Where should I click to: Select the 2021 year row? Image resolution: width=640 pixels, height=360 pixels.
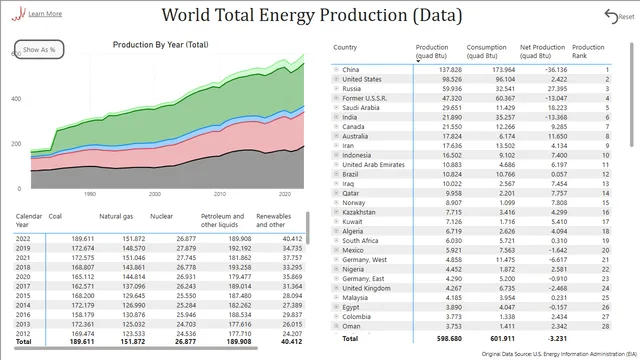point(159,258)
